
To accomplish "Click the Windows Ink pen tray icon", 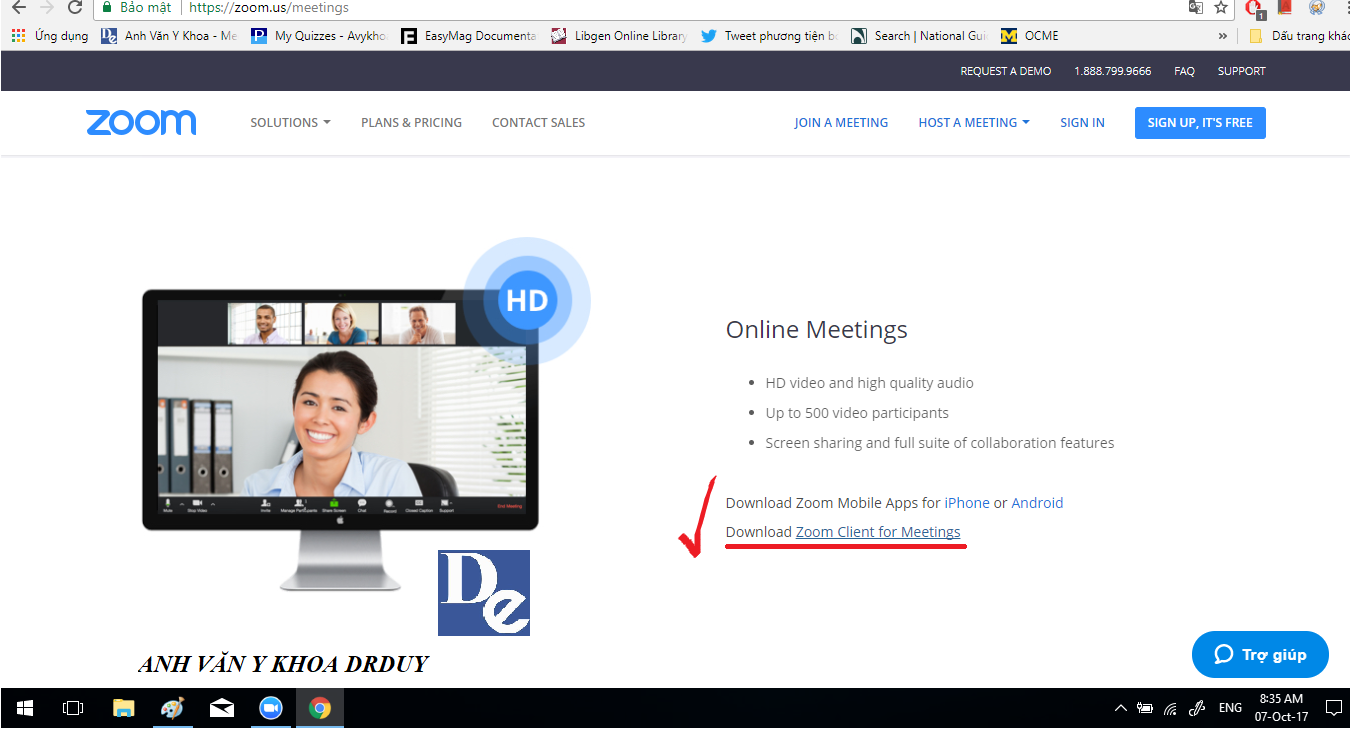I will [1197, 708].
